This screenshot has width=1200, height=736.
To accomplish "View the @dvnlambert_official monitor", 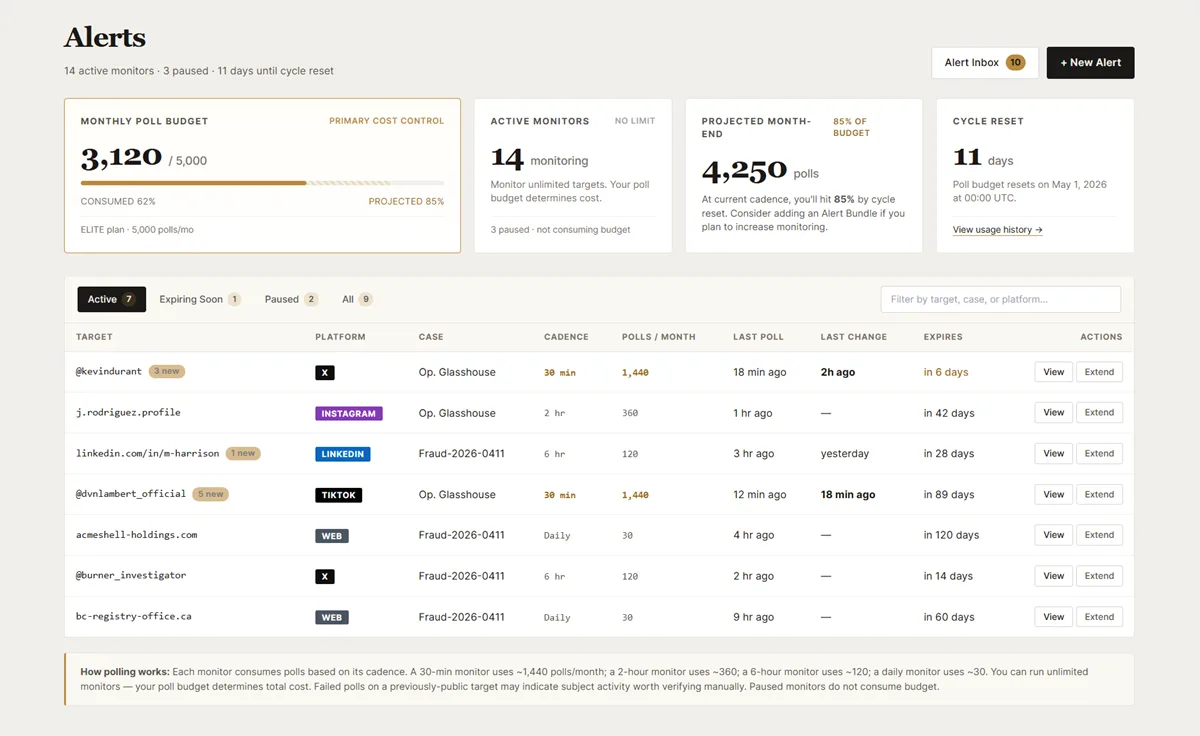I will pyautogui.click(x=1053, y=494).
